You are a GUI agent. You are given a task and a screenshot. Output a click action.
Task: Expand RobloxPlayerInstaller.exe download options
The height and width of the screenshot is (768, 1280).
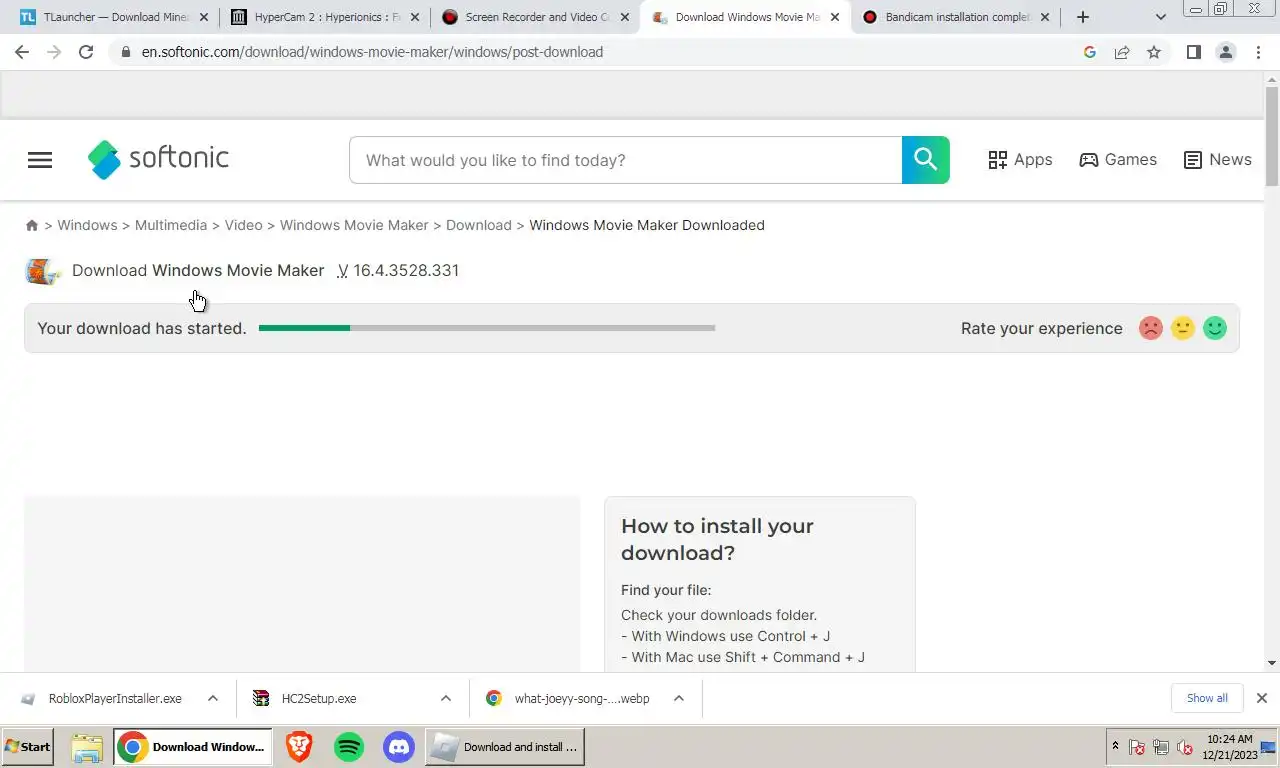[x=213, y=699]
